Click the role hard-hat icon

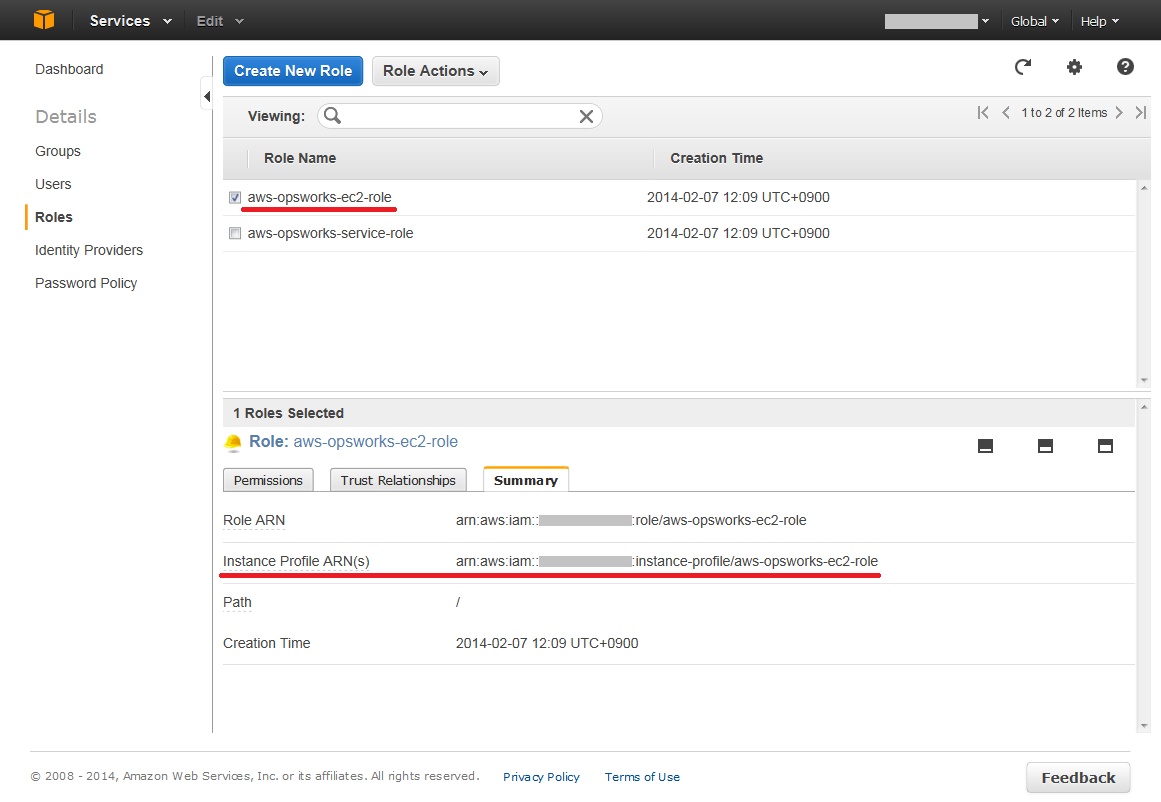233,443
